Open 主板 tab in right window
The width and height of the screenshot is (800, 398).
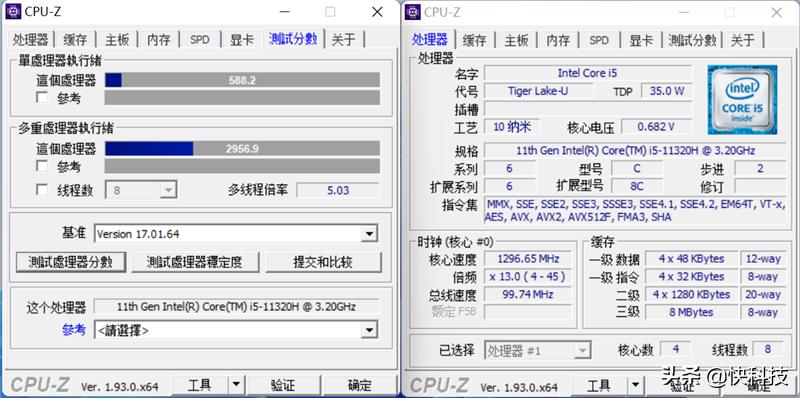pos(516,40)
